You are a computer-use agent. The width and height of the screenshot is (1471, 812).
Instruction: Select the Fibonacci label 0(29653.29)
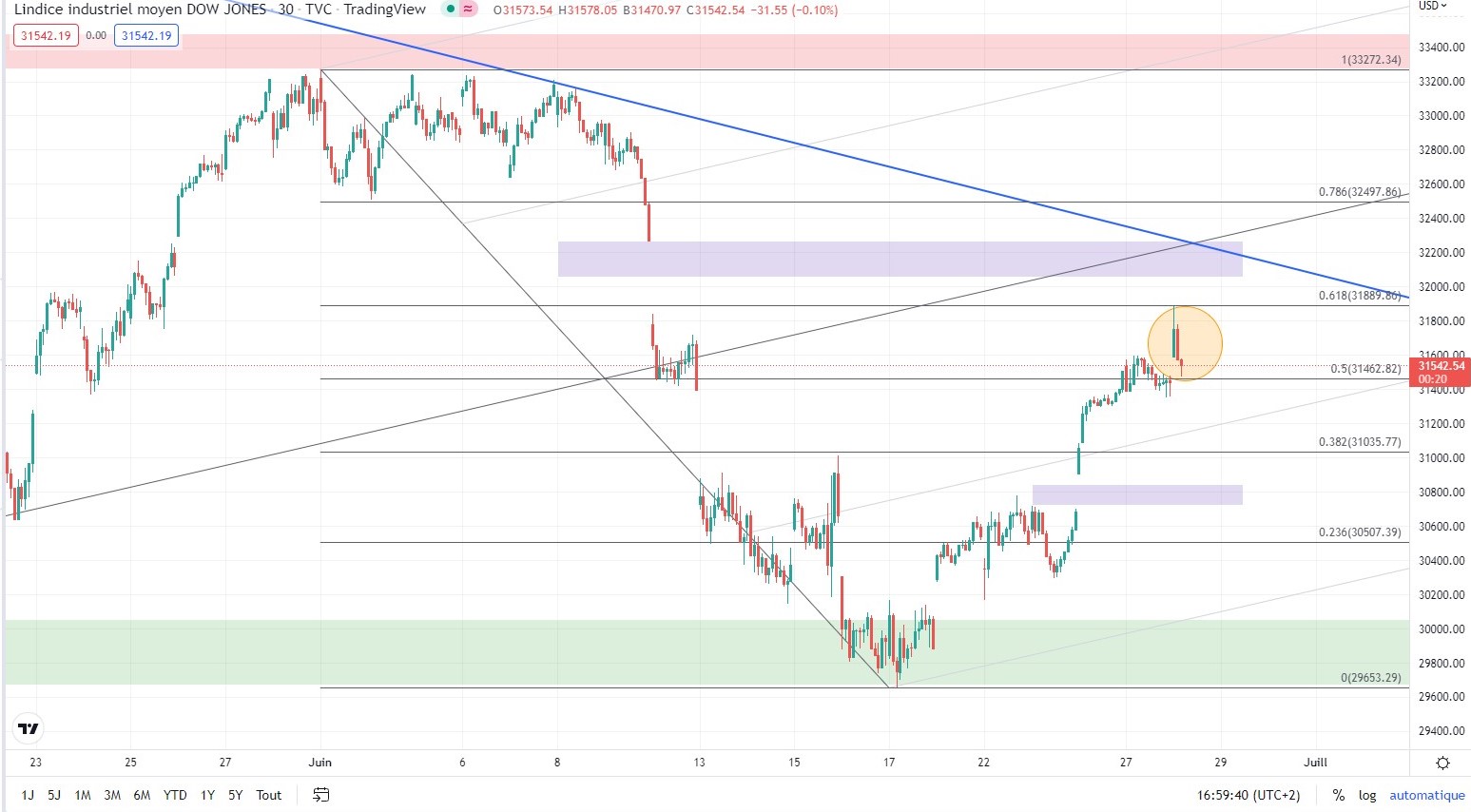1370,678
